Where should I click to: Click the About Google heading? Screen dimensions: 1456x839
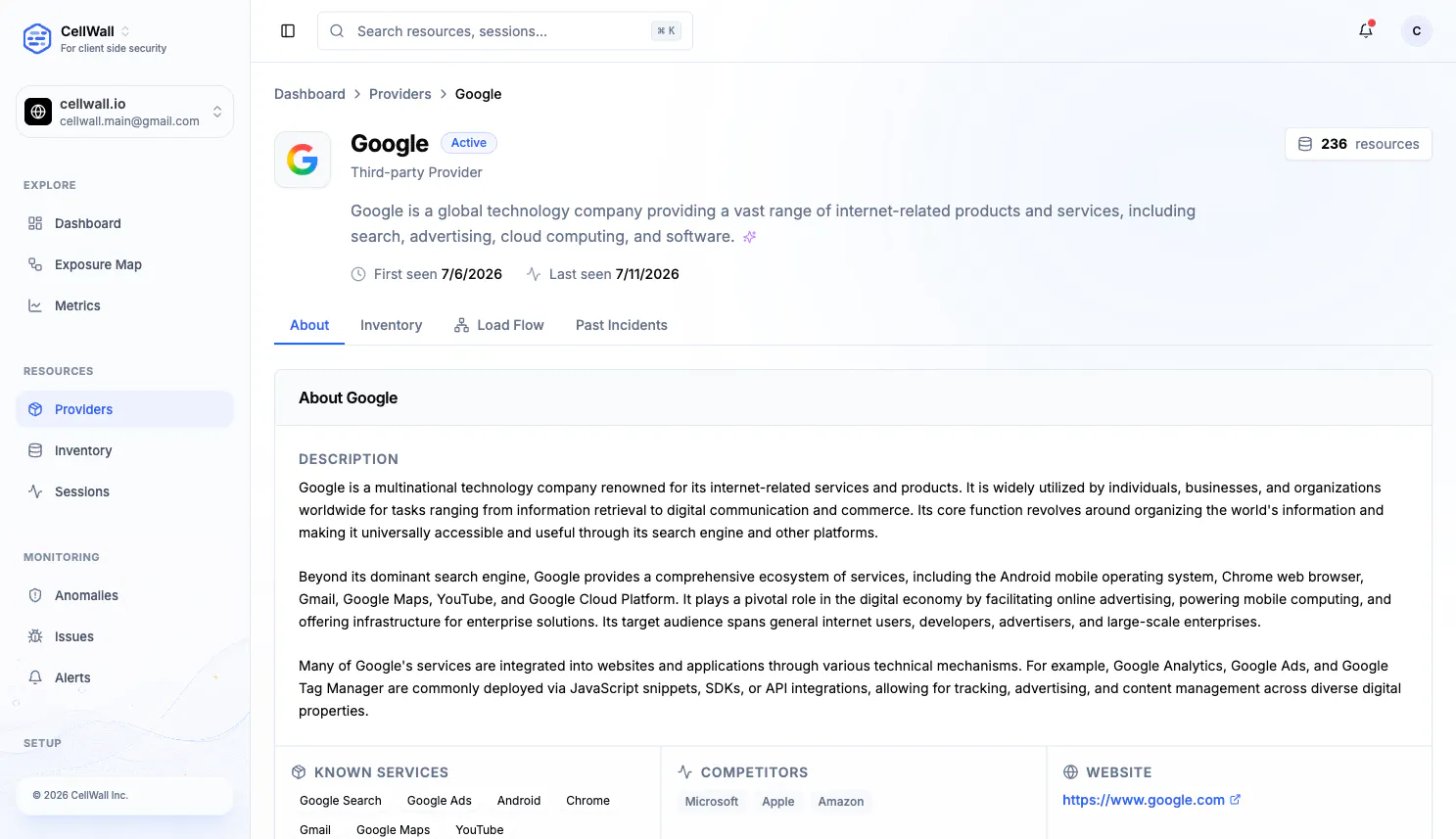pyautogui.click(x=348, y=397)
